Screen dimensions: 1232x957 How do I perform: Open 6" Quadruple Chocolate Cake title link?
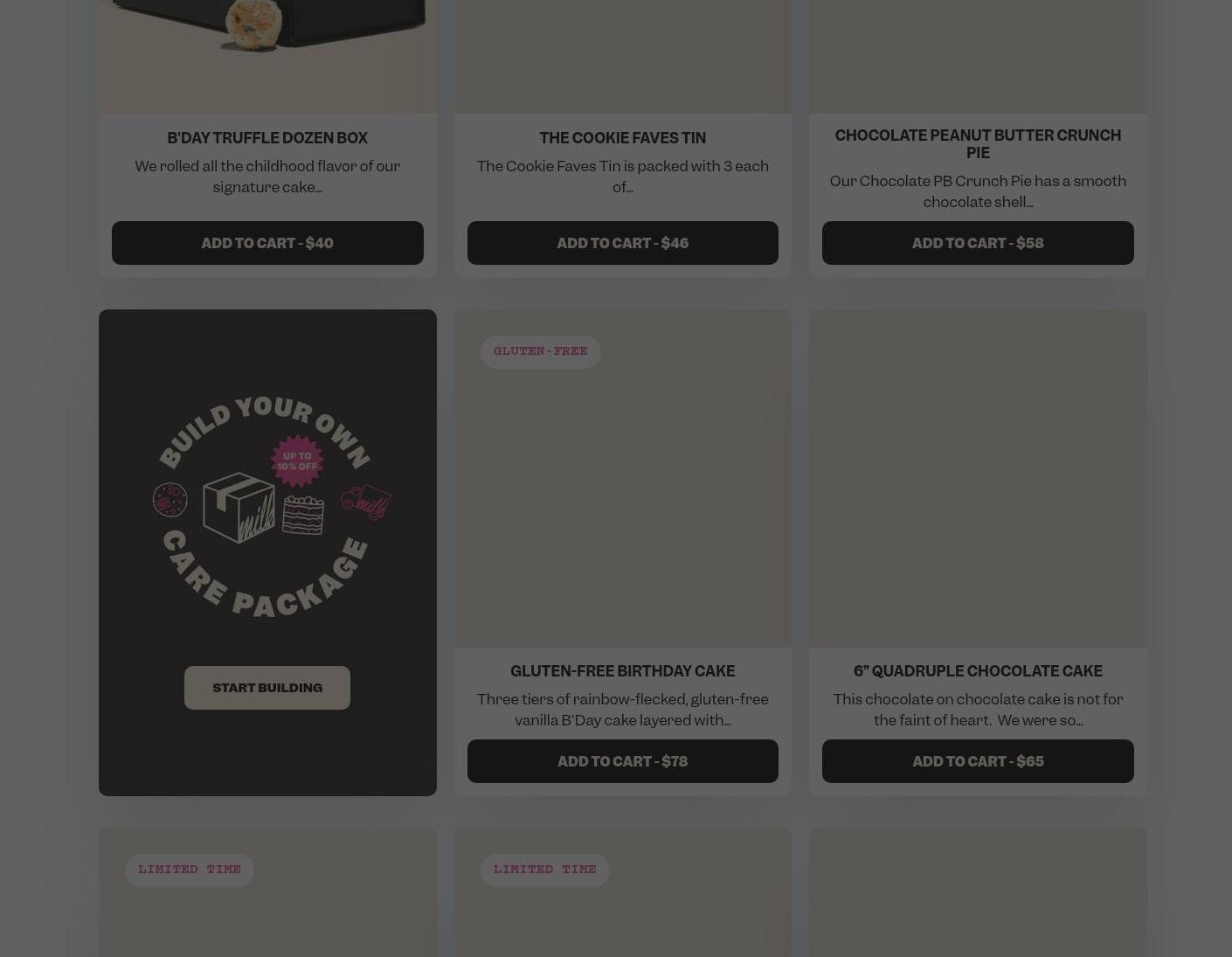pos(978,671)
